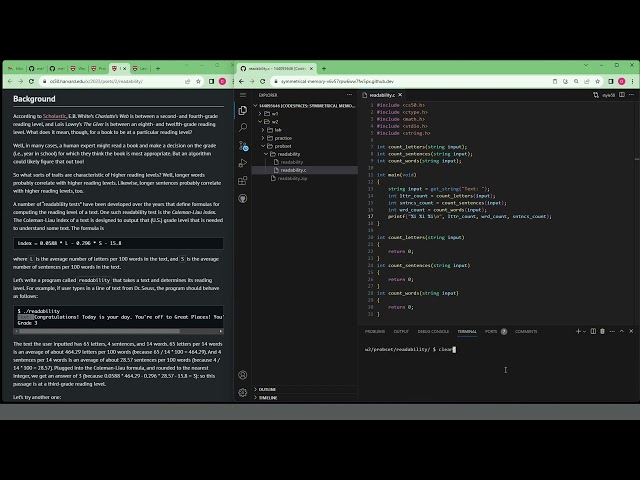Share the CS50 page via the share icon

coord(187,81)
